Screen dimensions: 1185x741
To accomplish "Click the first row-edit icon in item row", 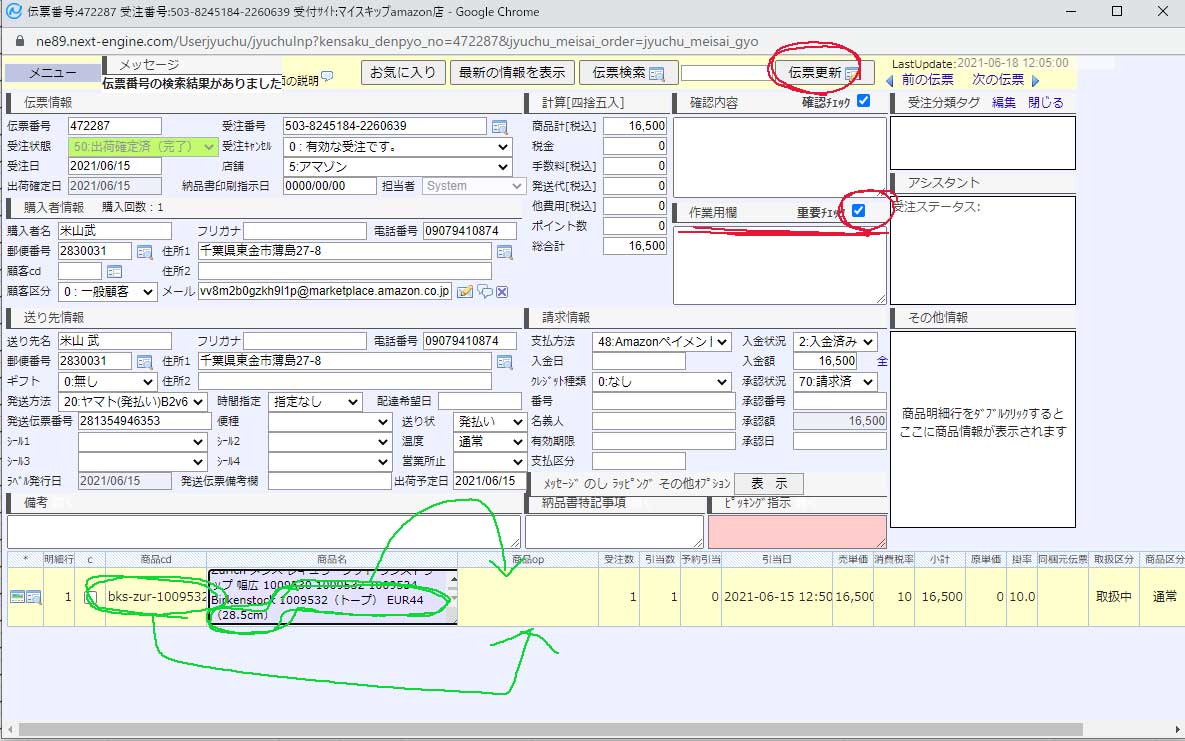I will [17, 597].
